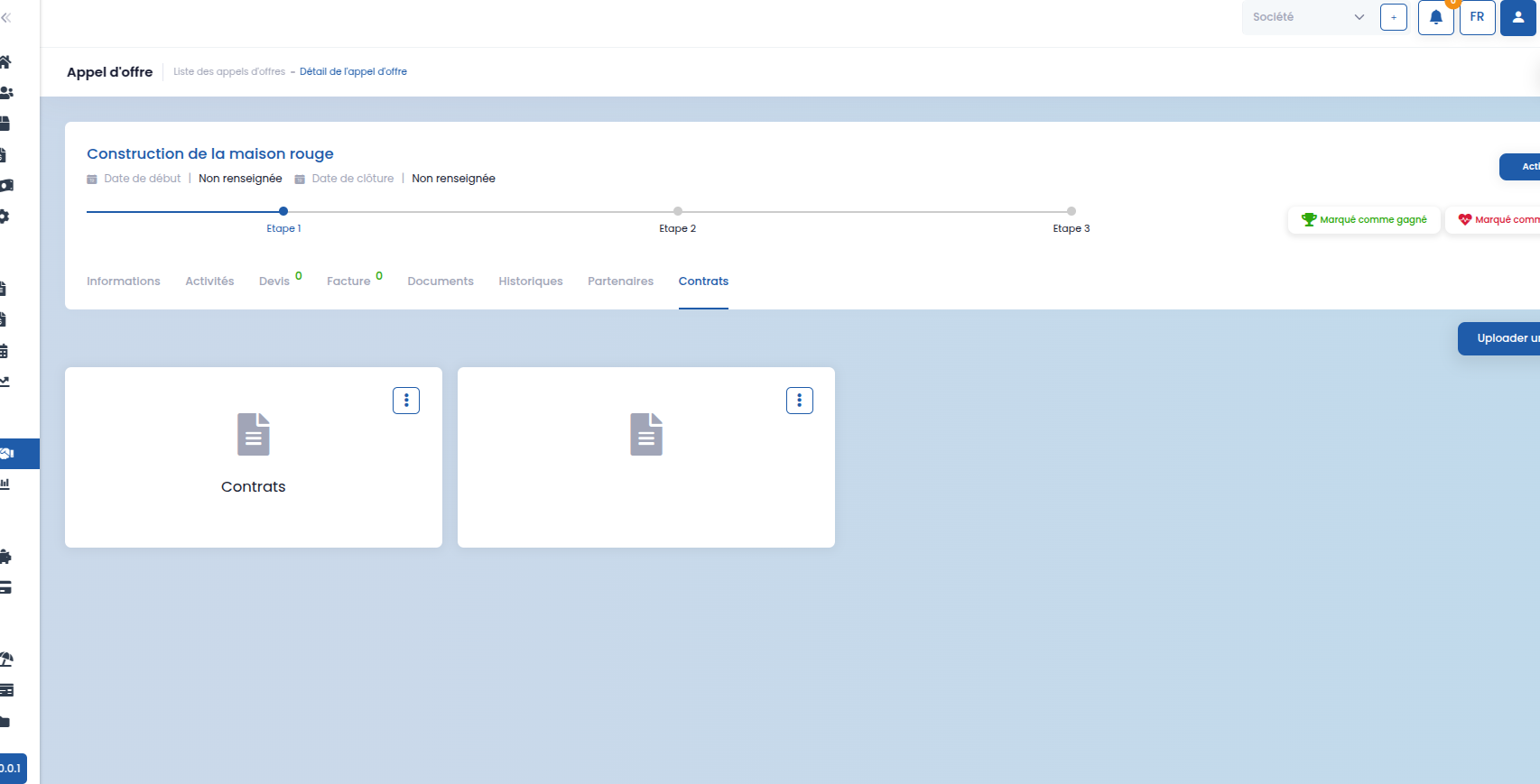The image size is (1540, 784).
Task: Switch to the Partenaires tab
Action: pos(620,281)
